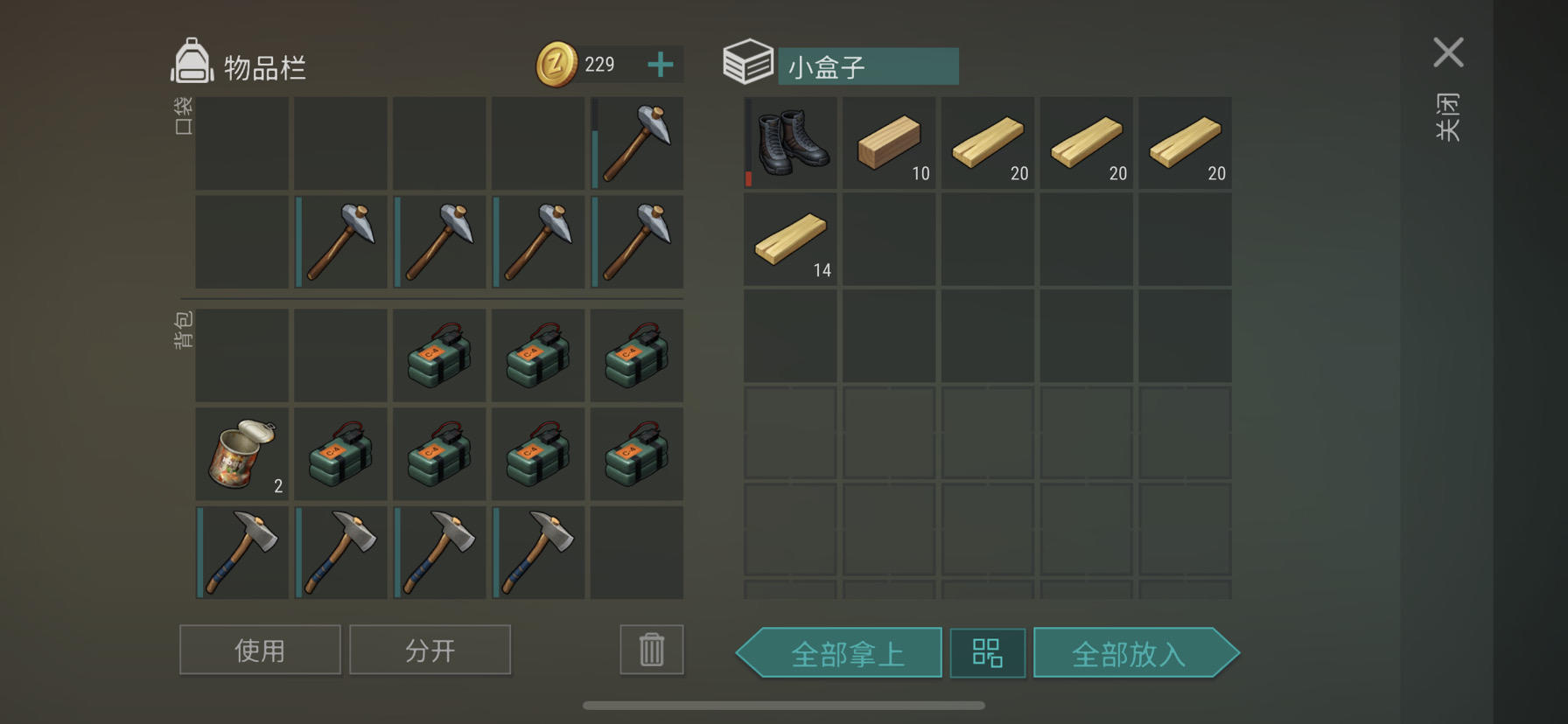The width and height of the screenshot is (1568, 724).
Task: Click the plus icon to add coins
Action: point(661,65)
